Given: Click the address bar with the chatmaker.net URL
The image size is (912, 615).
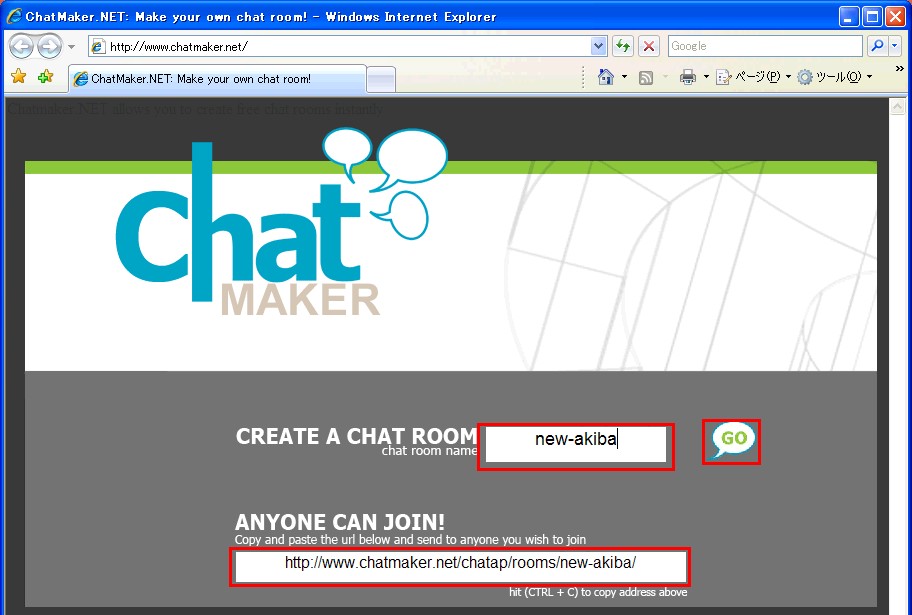Looking at the screenshot, I should [347, 47].
